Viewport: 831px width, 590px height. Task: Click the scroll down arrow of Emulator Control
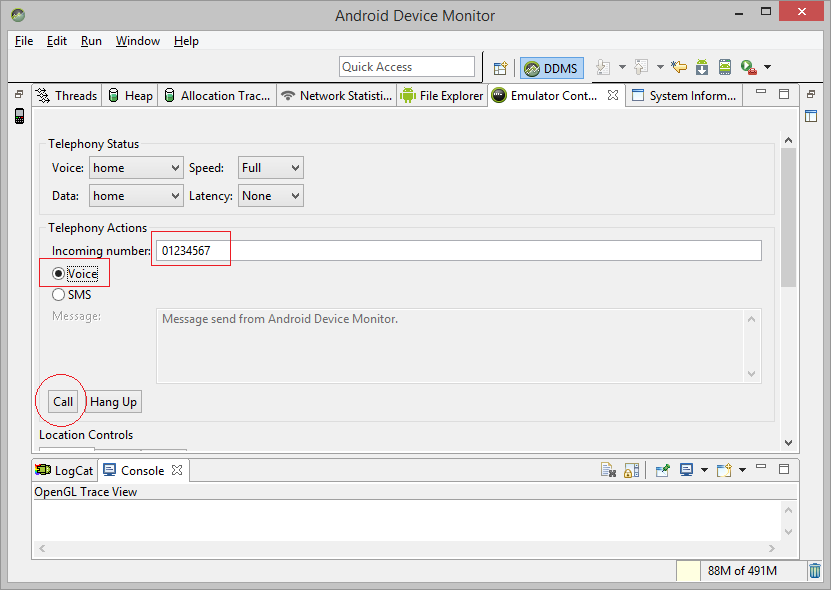tap(789, 443)
